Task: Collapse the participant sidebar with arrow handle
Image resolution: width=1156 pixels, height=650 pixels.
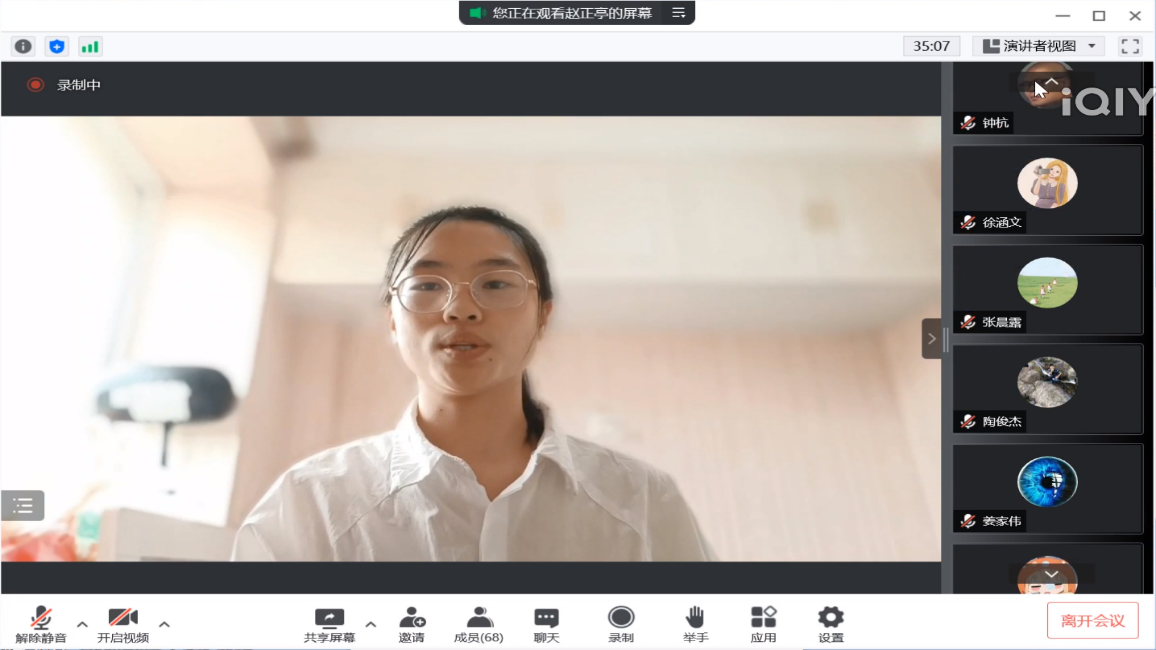Action: 931,339
